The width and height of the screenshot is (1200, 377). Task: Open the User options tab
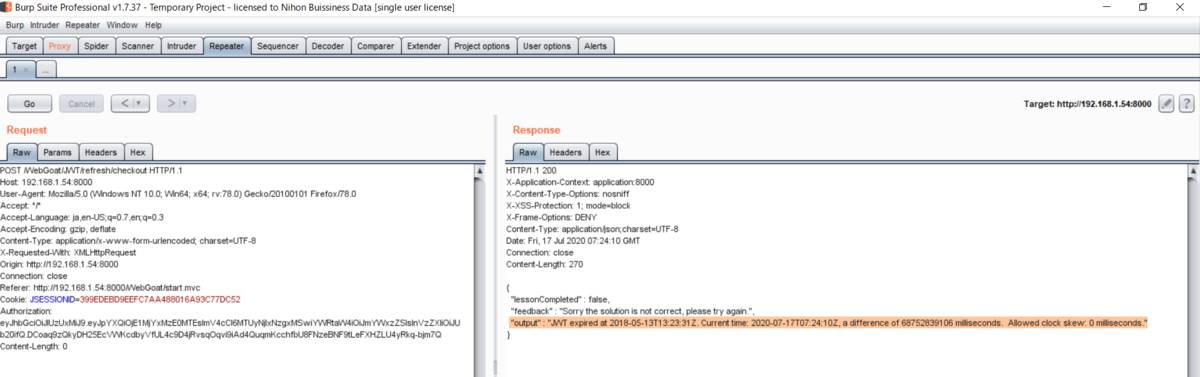(x=547, y=46)
